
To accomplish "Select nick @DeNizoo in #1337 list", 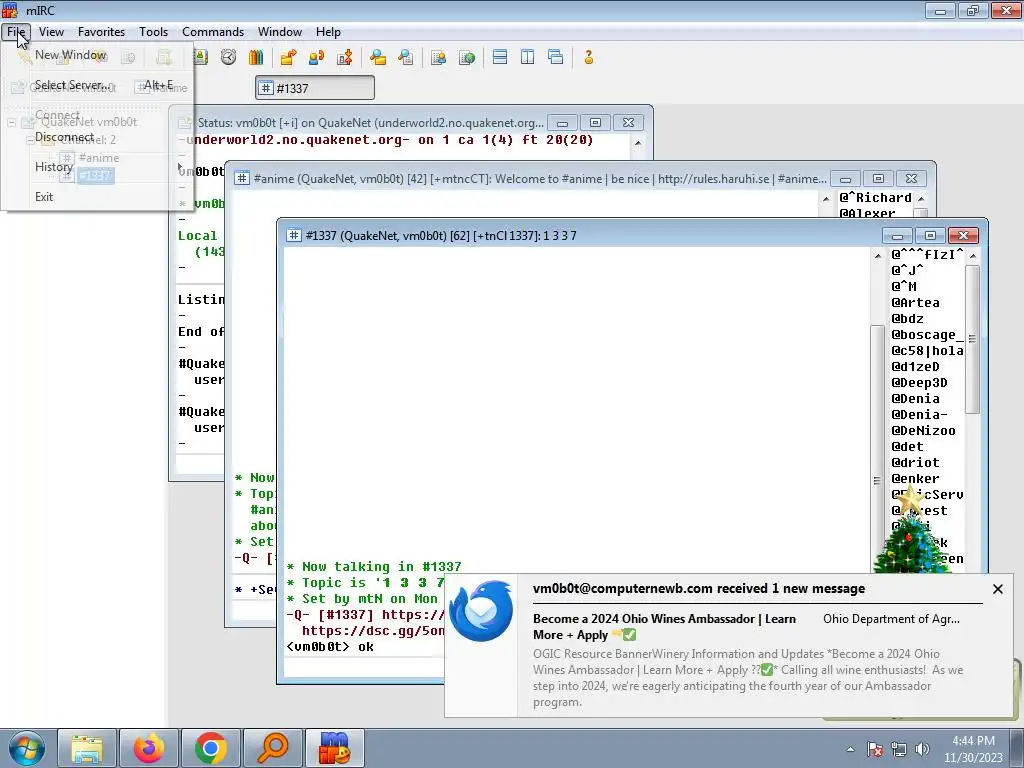I will click(x=923, y=430).
